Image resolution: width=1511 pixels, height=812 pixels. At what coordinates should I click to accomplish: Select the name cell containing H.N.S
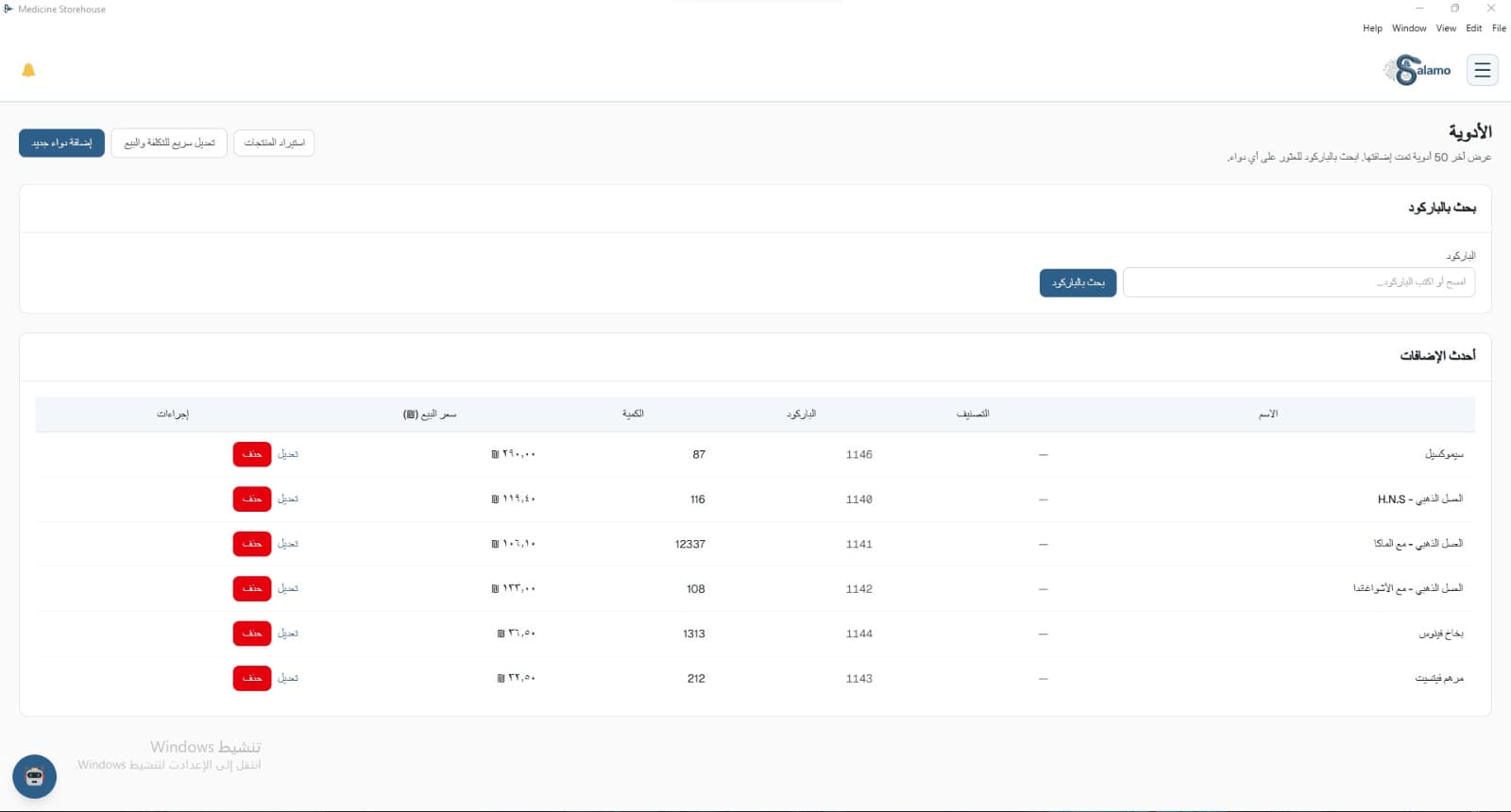point(1420,499)
